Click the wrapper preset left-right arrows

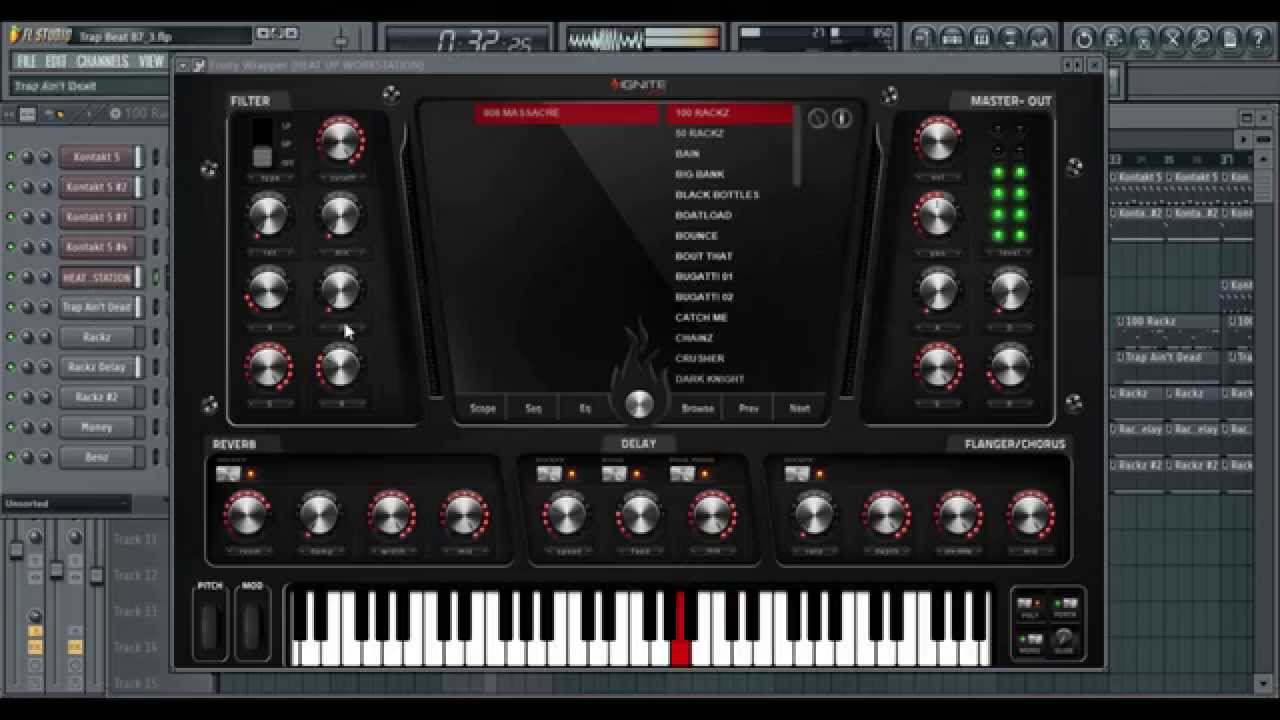point(1073,66)
